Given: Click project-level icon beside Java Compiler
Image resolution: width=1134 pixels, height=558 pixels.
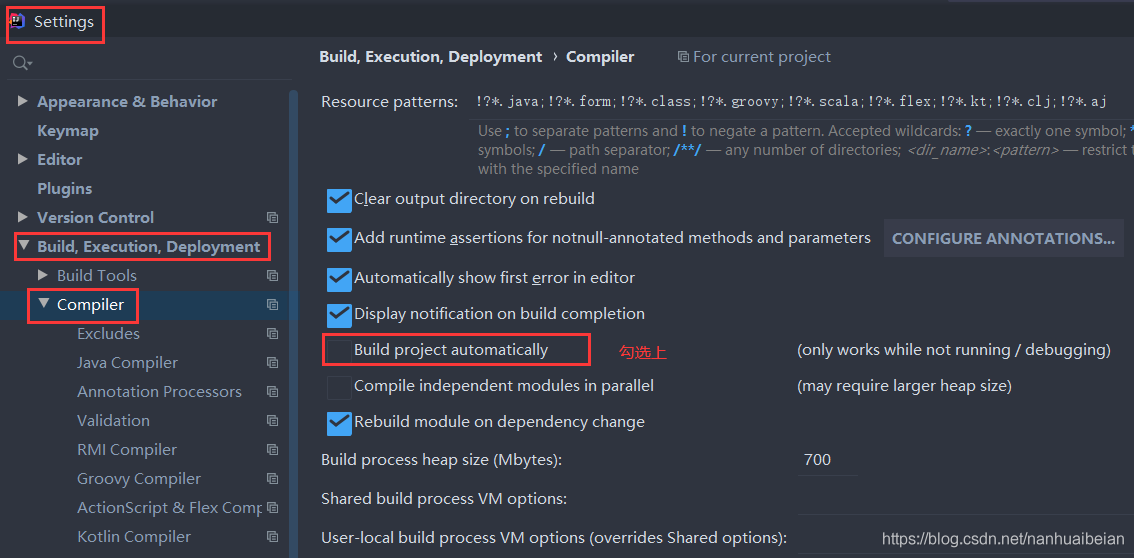Looking at the screenshot, I should 272,363.
